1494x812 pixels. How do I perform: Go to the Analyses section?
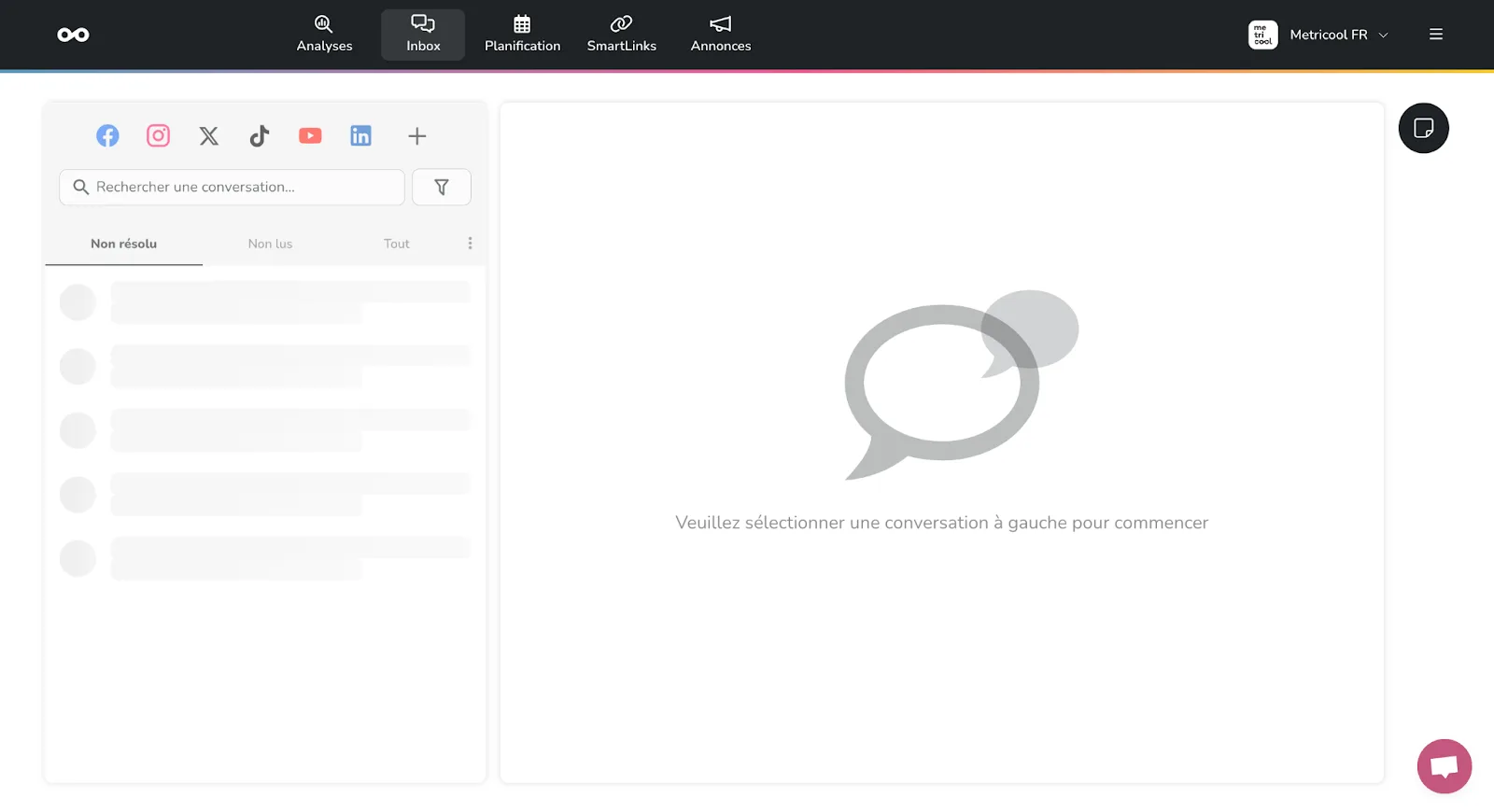point(324,35)
